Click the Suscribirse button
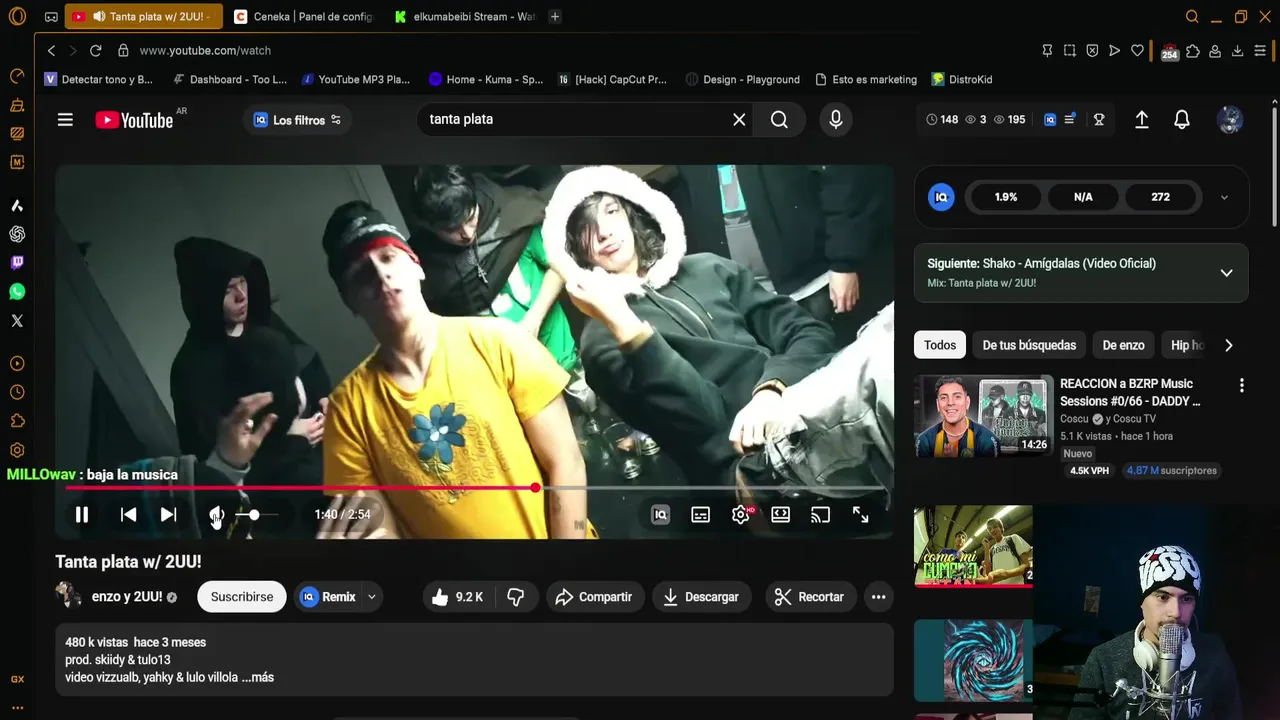This screenshot has width=1280, height=720. click(x=242, y=597)
